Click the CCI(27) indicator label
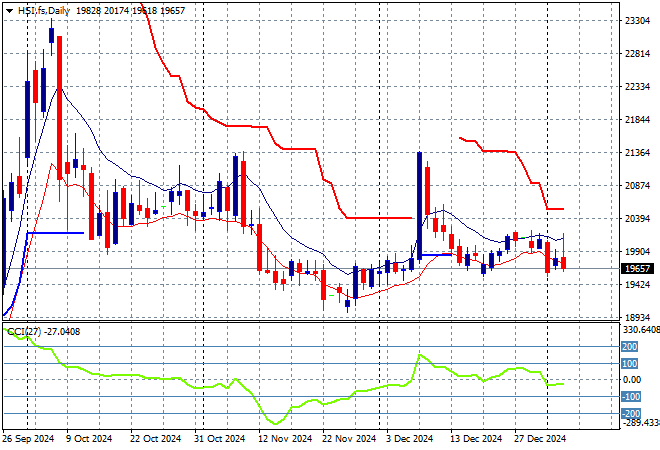The height and width of the screenshot is (450, 660). pos(21,331)
